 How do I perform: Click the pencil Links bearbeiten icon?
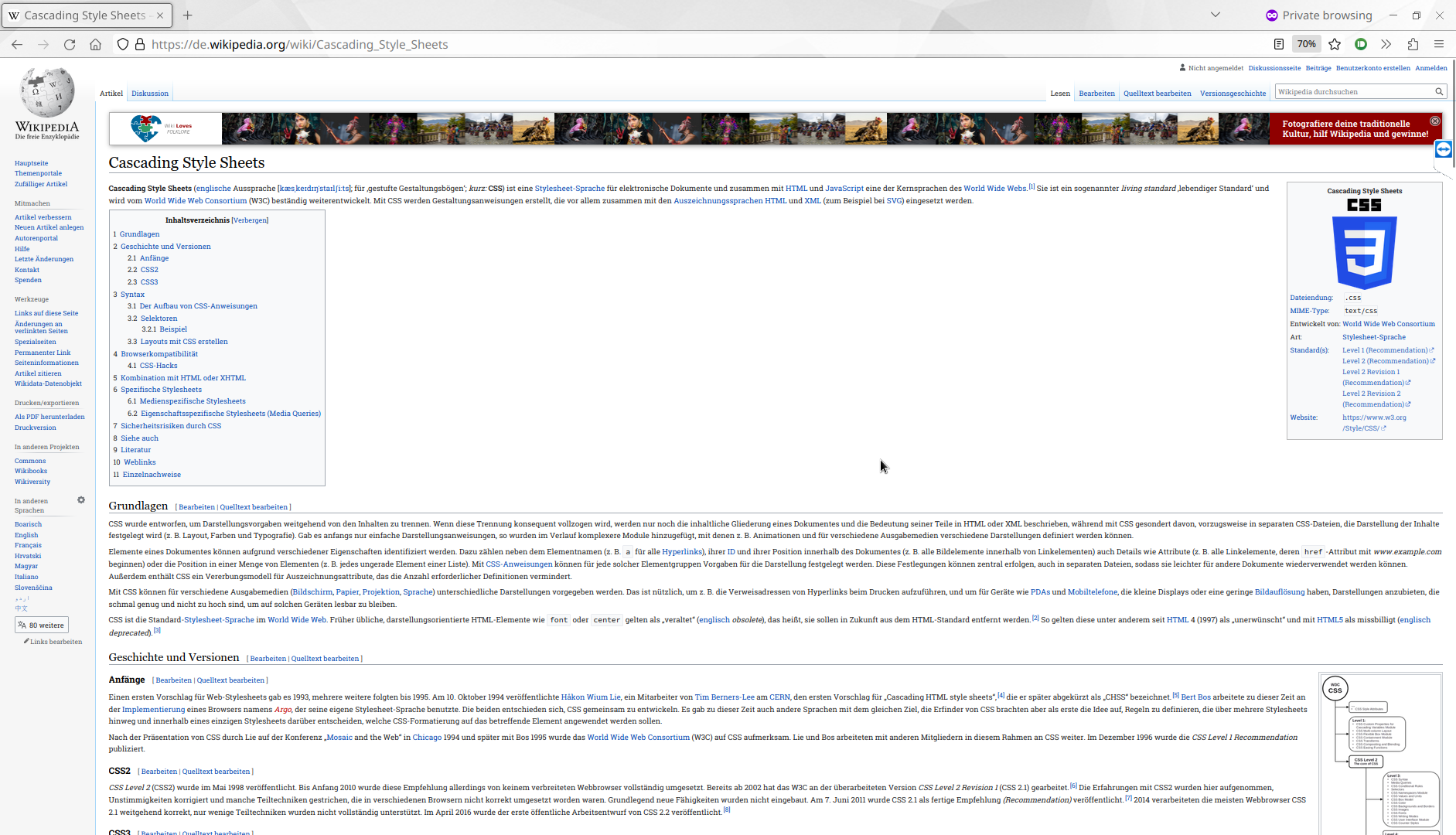pos(26,641)
